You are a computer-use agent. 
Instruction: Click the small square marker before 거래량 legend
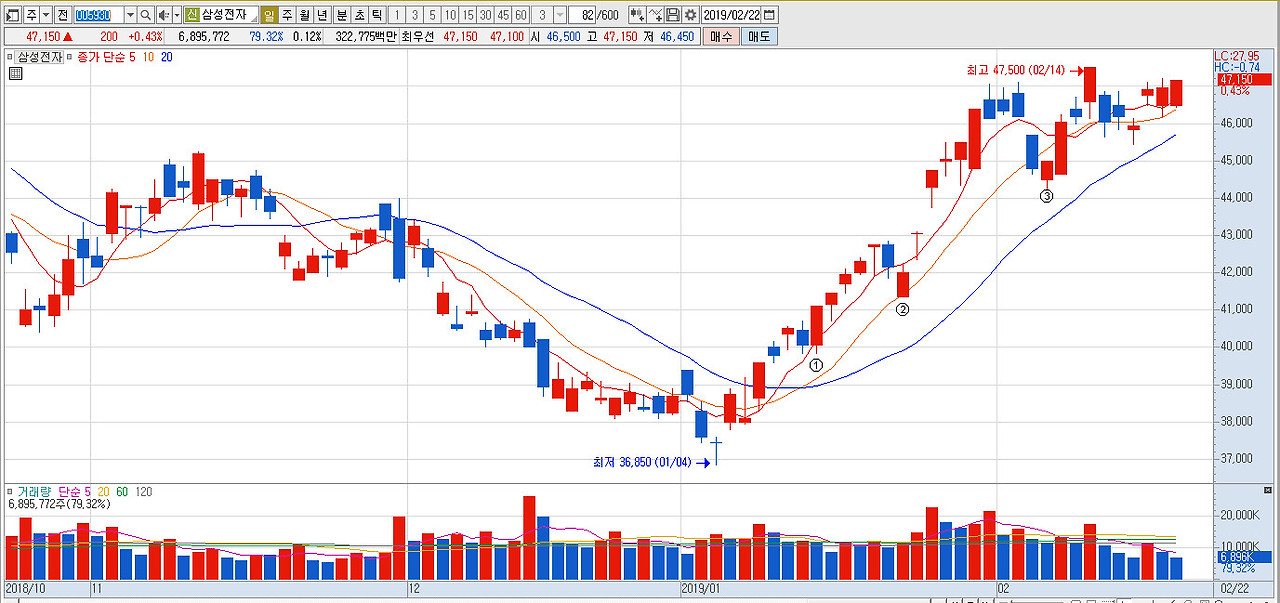point(11,492)
